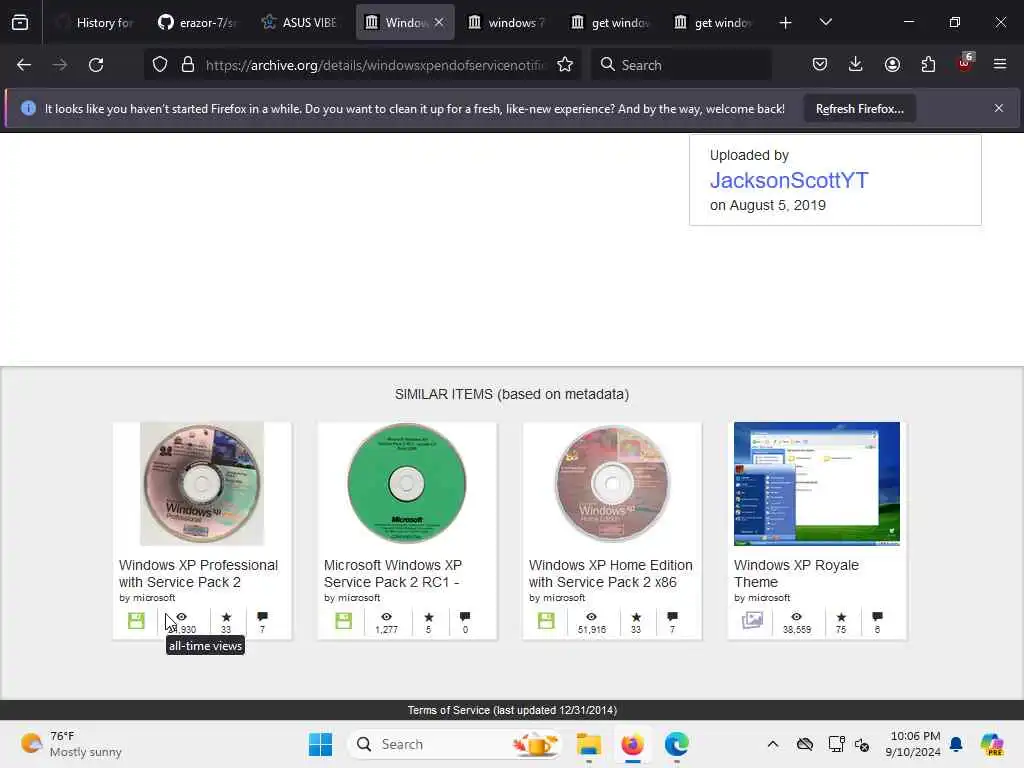Open Windows XP Home Edition disc thumbnail
Viewport: 1024px width, 768px height.
[x=612, y=483]
